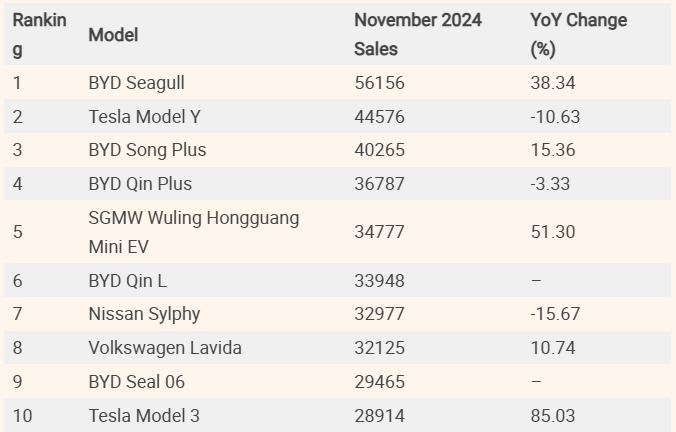Click YoY change value 85.03

click(553, 415)
